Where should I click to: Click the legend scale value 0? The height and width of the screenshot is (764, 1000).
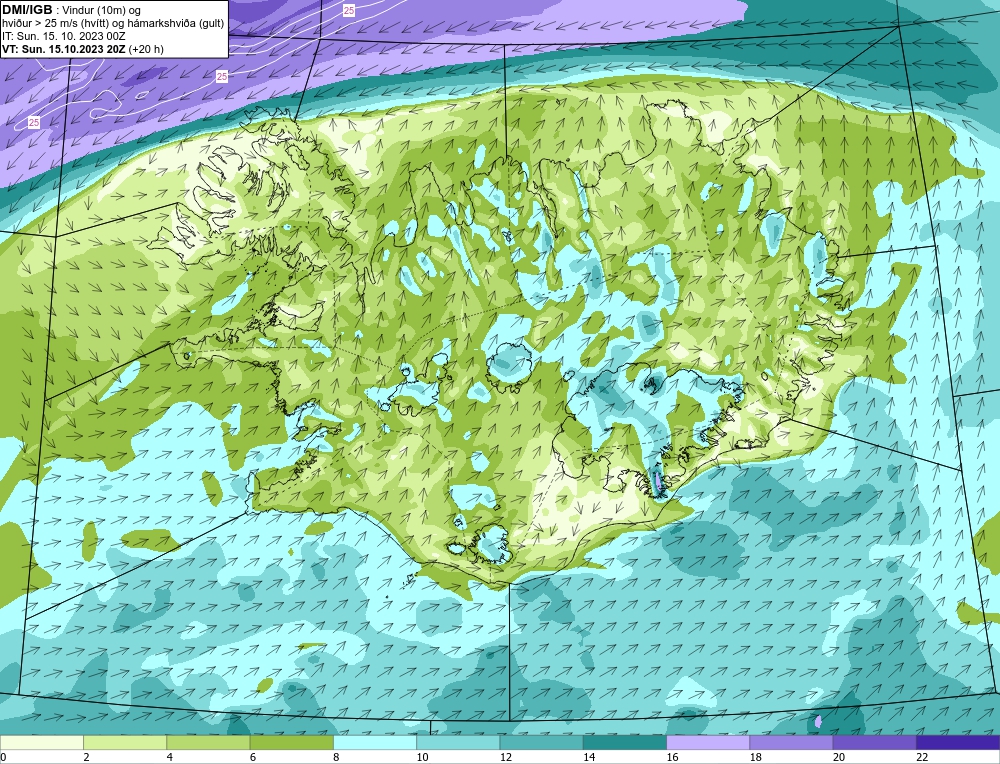coord(3,757)
